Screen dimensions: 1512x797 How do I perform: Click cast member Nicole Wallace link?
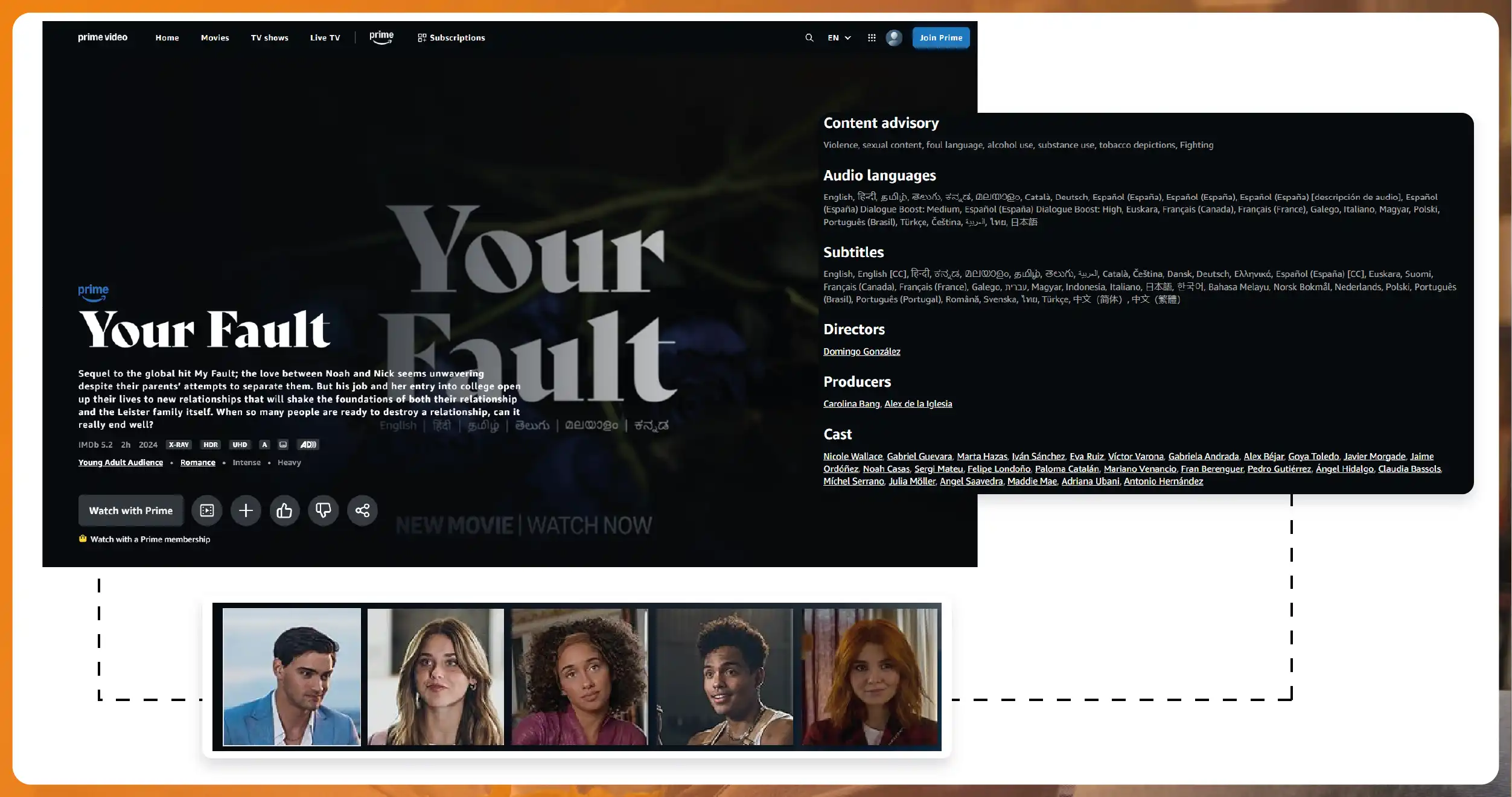[852, 457]
